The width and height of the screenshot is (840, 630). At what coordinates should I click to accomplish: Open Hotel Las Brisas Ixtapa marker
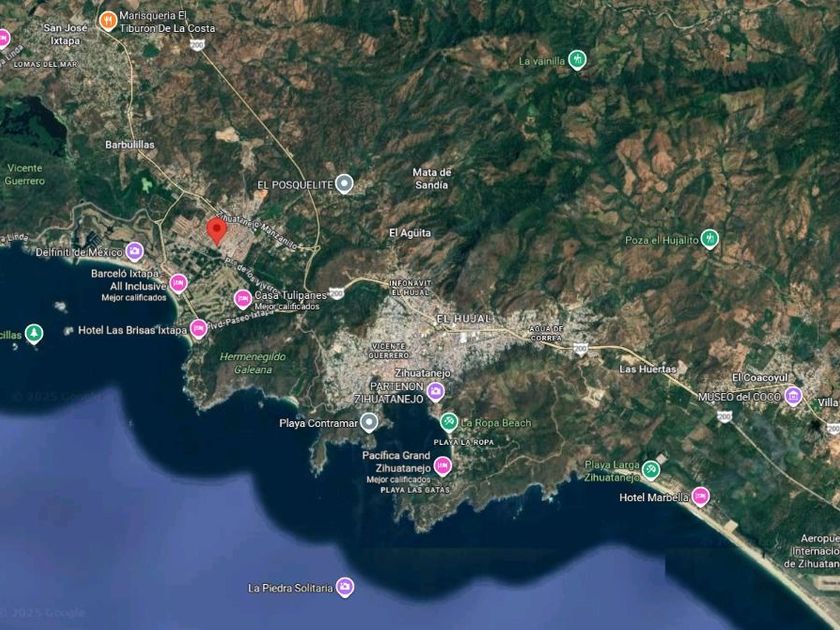198,329
